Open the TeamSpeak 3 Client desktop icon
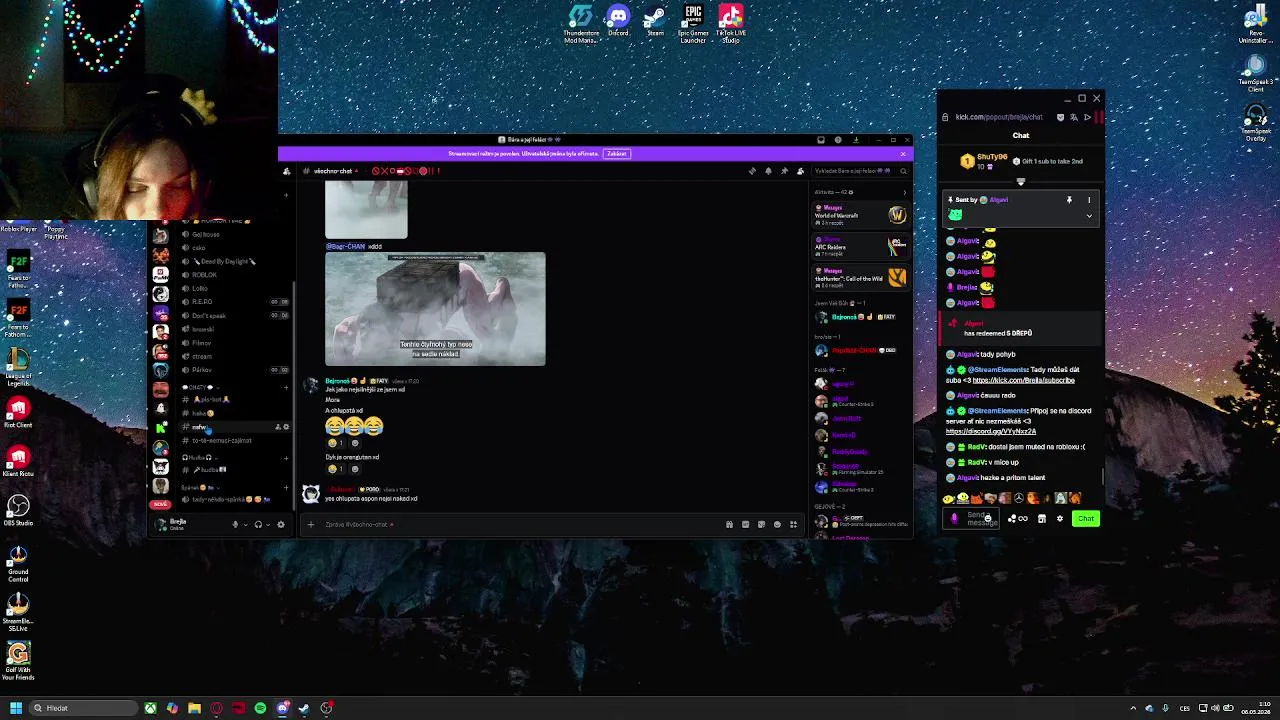 pos(1255,73)
